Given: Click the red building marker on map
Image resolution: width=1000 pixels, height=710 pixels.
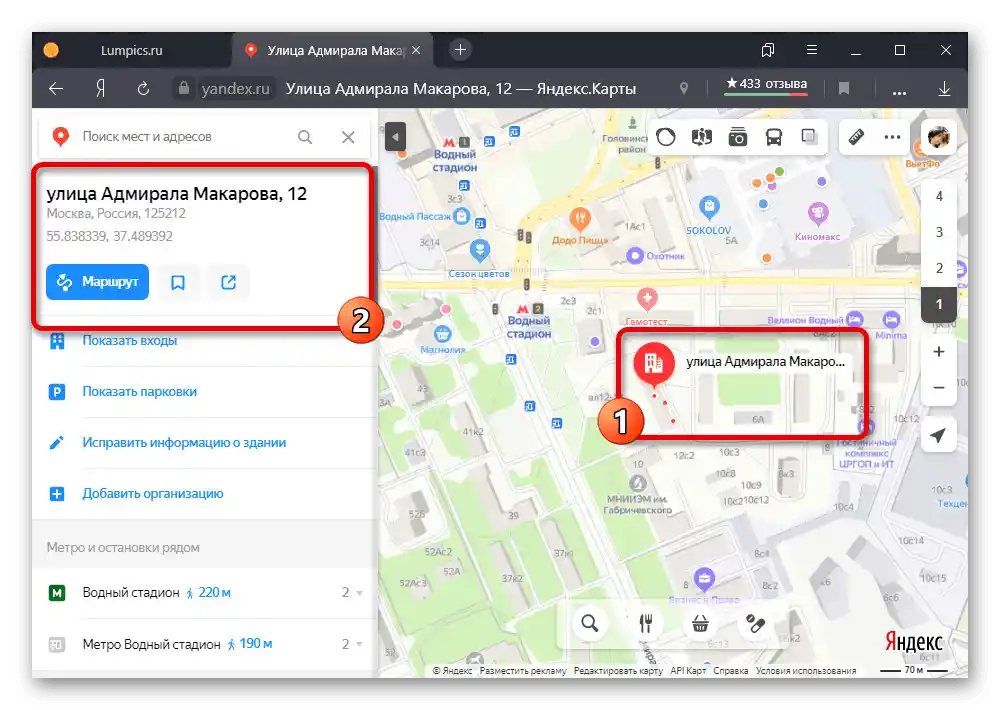Looking at the screenshot, I should 654,363.
